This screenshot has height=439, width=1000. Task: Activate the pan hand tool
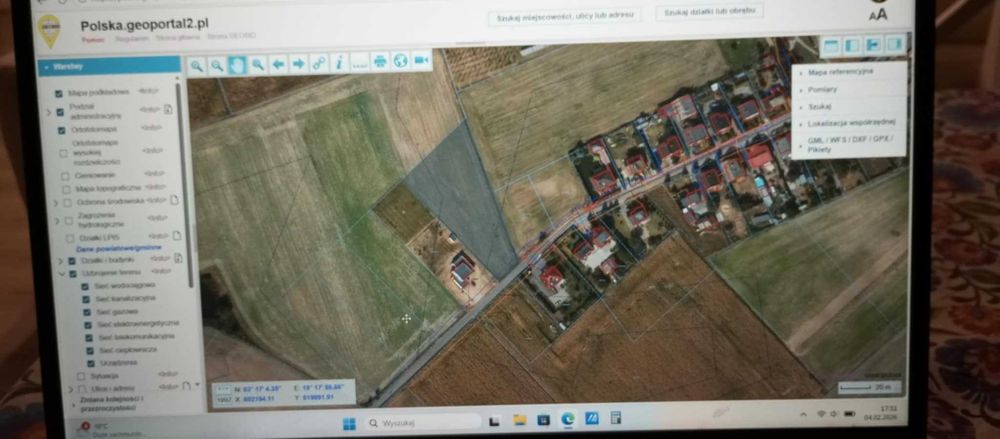coord(237,64)
